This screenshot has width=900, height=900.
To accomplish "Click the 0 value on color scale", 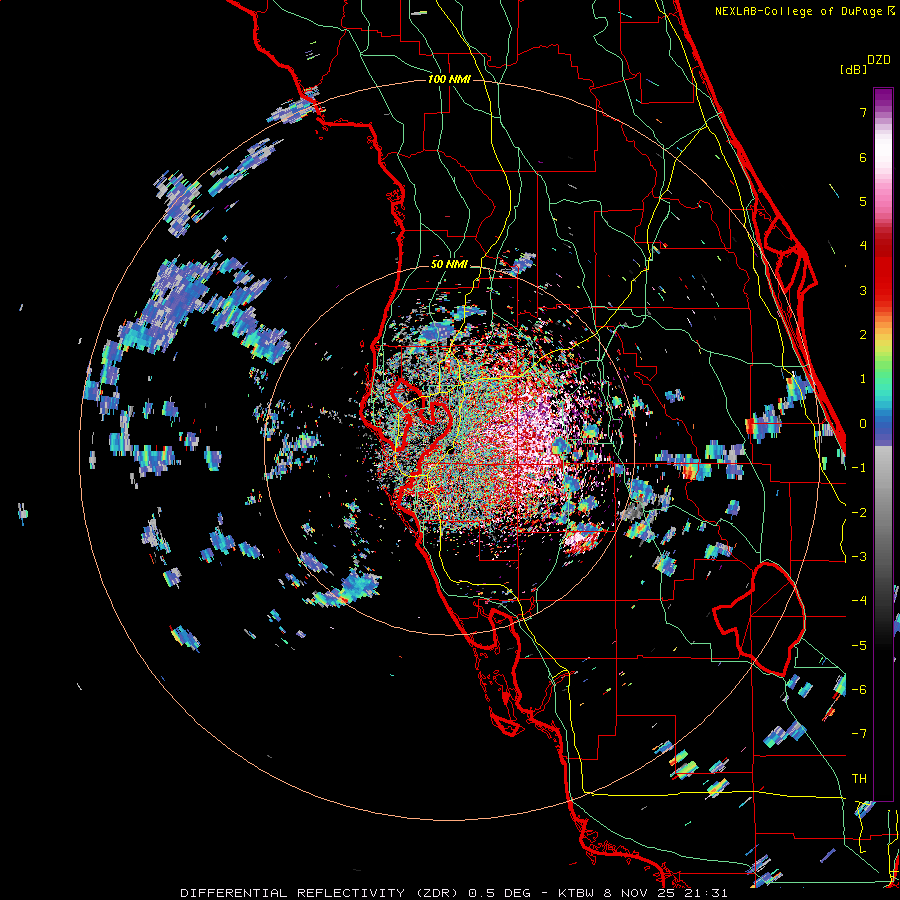I will pos(863,424).
